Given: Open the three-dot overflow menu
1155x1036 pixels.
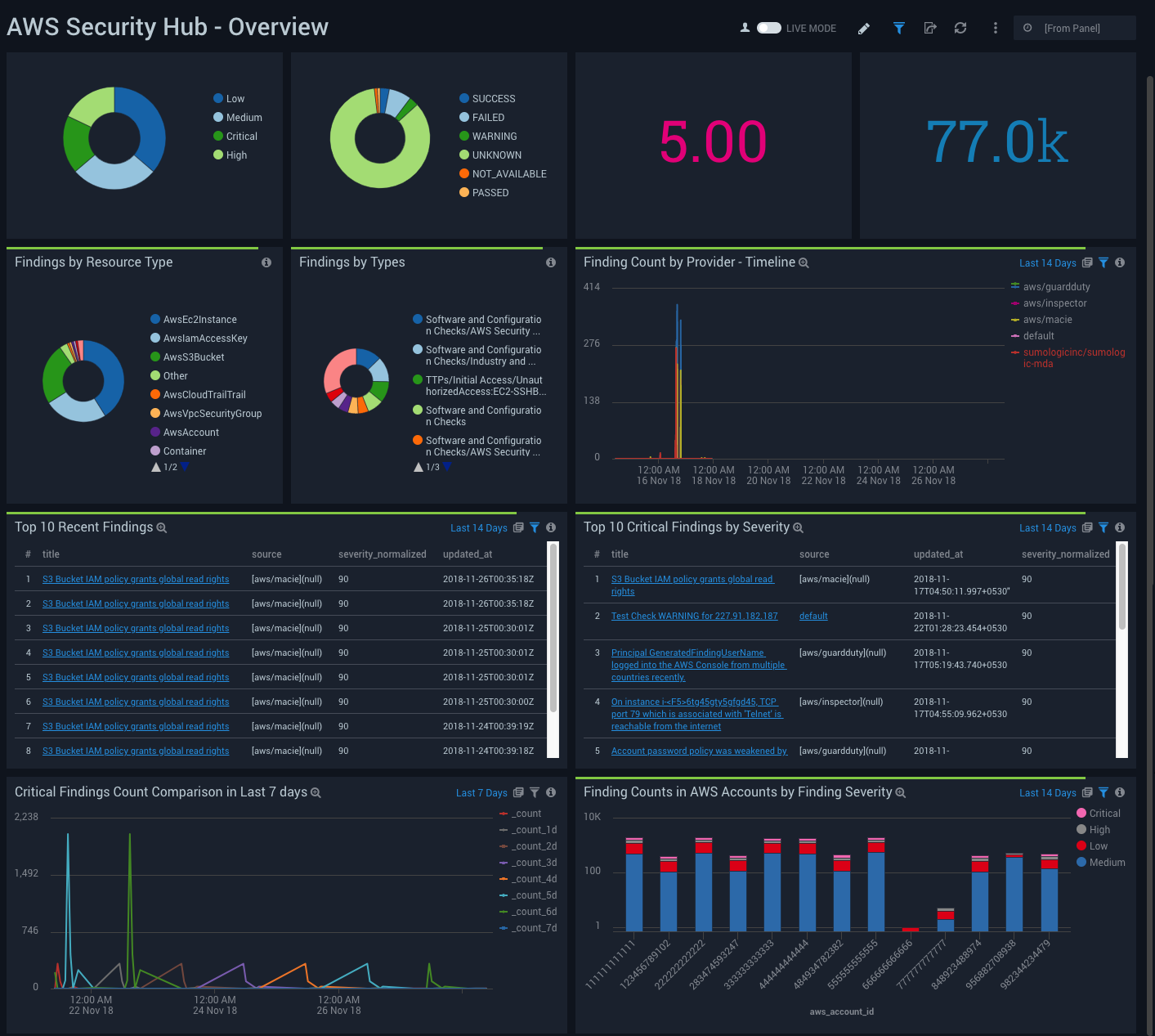Looking at the screenshot, I should [x=995, y=28].
